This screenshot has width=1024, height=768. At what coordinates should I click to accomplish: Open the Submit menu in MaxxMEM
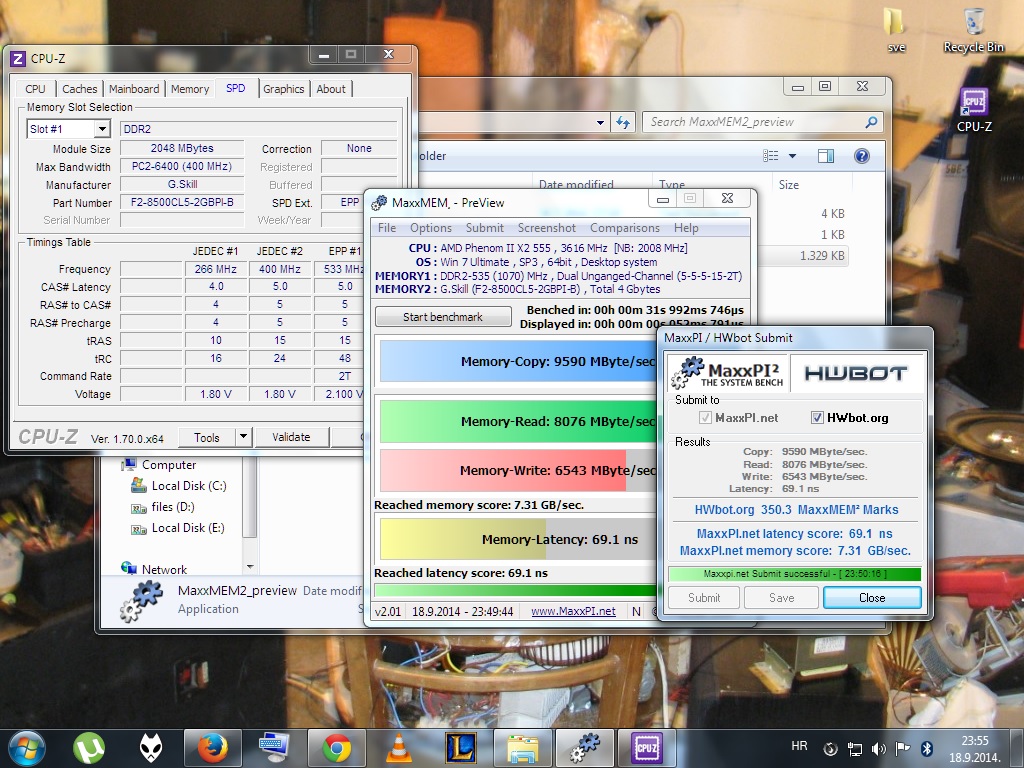(485, 228)
